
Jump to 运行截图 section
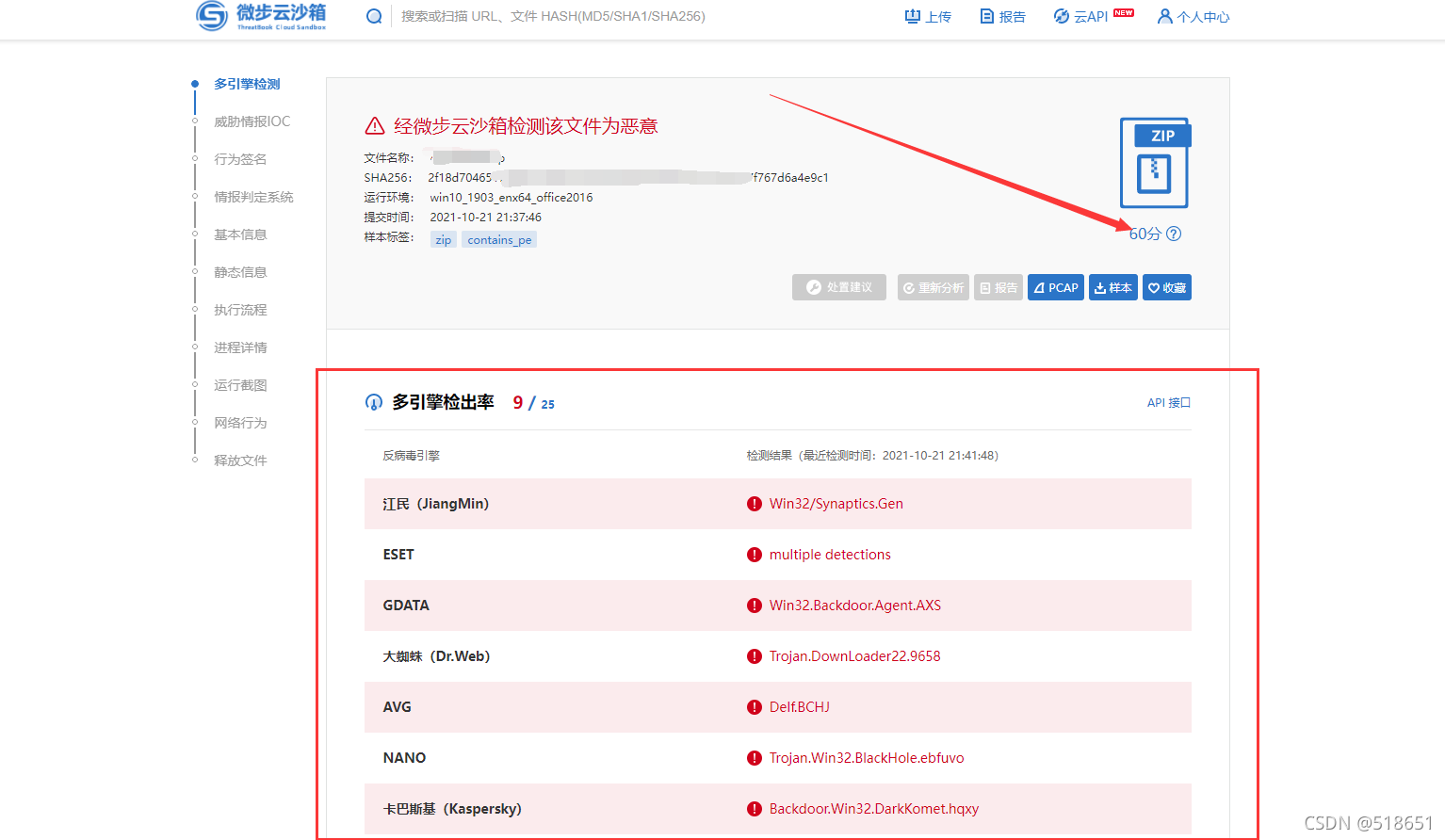tap(240, 385)
